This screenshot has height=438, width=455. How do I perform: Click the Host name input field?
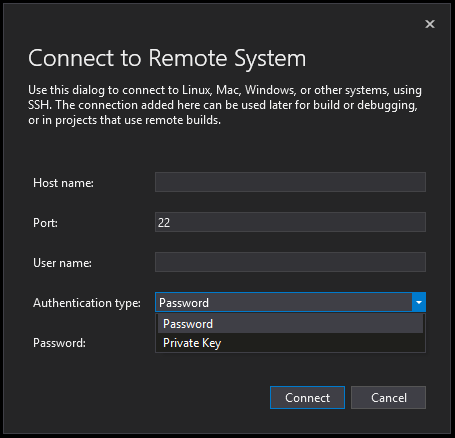290,182
